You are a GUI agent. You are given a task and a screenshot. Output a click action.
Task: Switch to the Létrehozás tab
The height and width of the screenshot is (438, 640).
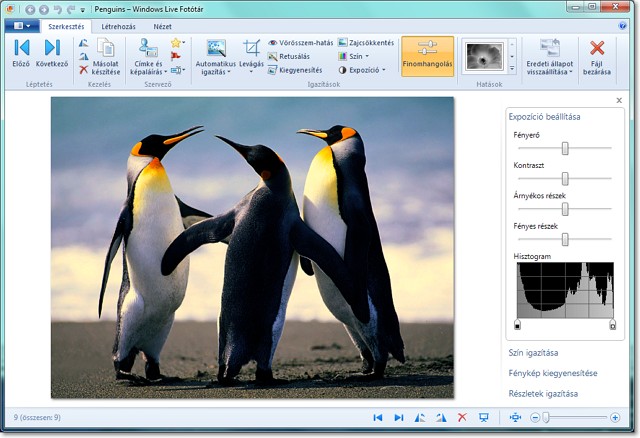click(x=118, y=27)
